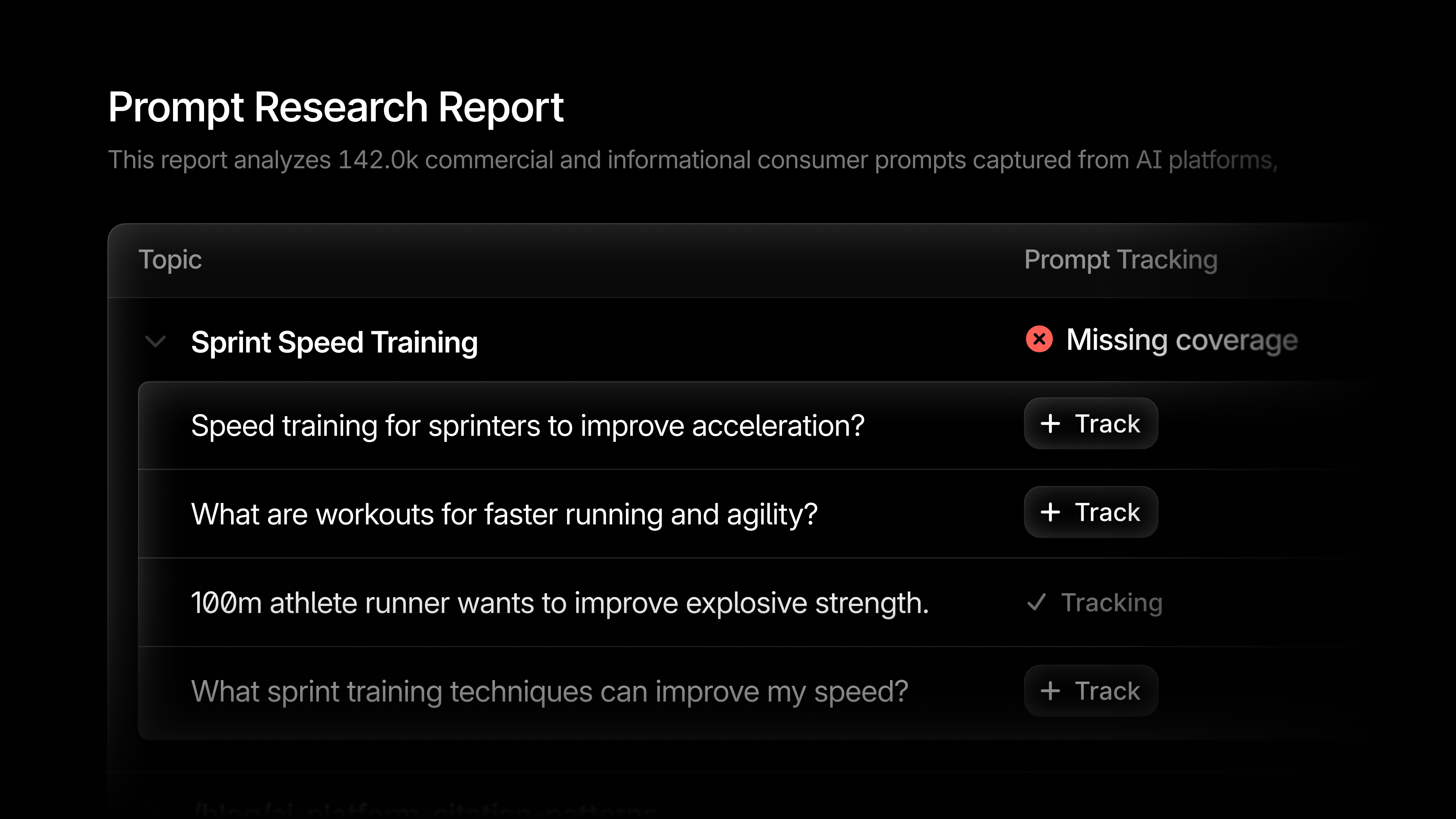This screenshot has width=1456, height=819.
Task: Click the Missing coverage status label
Action: 1182,340
